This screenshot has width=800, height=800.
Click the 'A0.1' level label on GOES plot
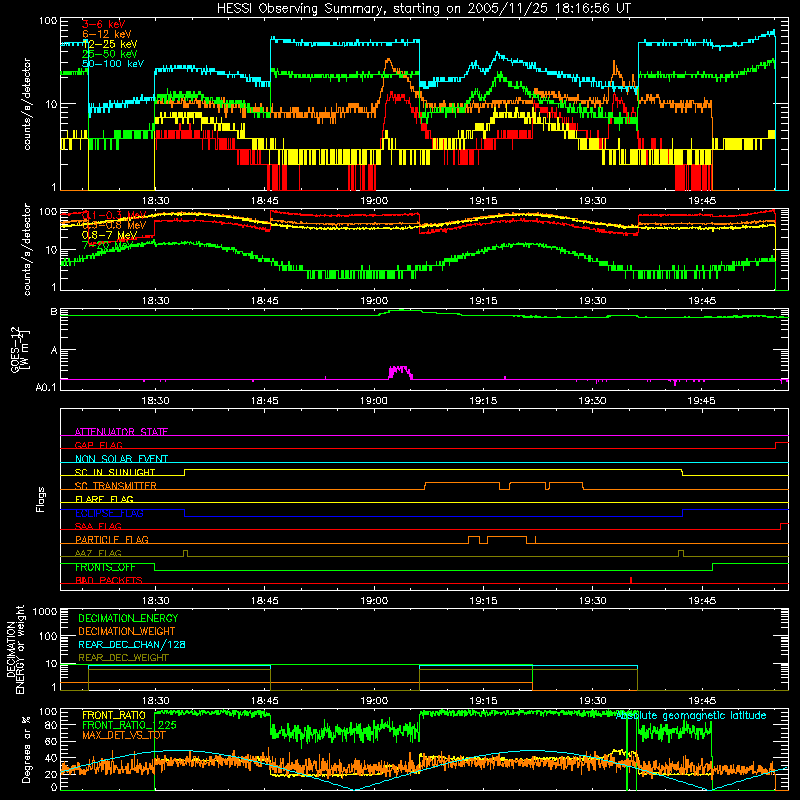[x=46, y=387]
